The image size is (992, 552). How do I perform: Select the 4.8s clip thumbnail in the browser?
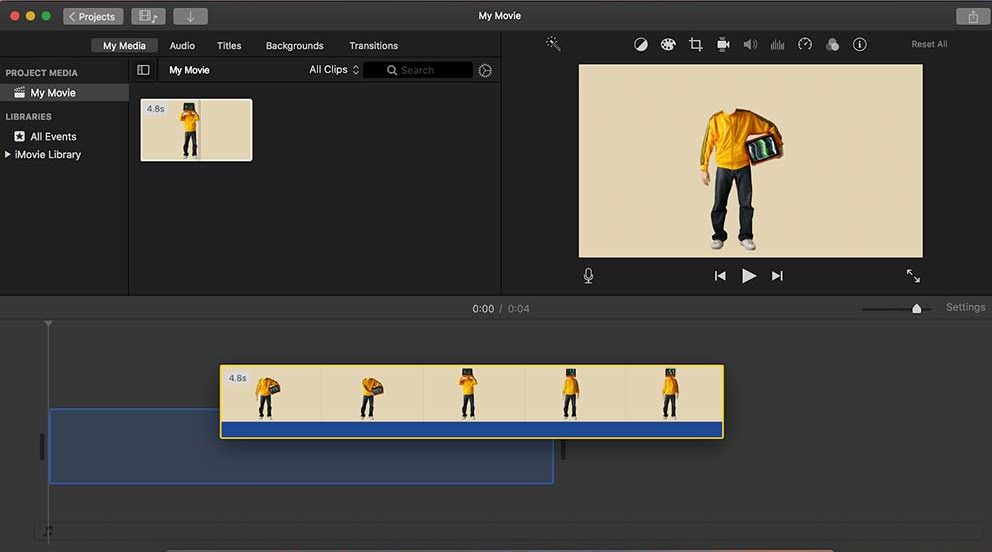pyautogui.click(x=196, y=130)
